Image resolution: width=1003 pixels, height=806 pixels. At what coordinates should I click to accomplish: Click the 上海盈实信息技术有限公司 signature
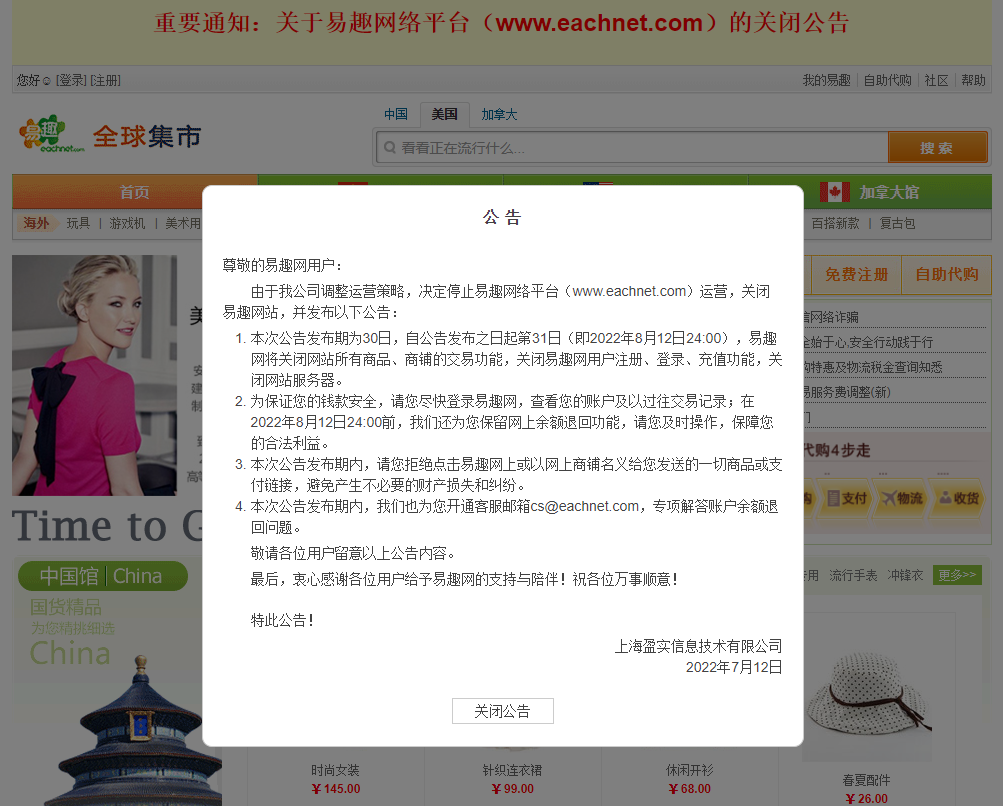(698, 646)
